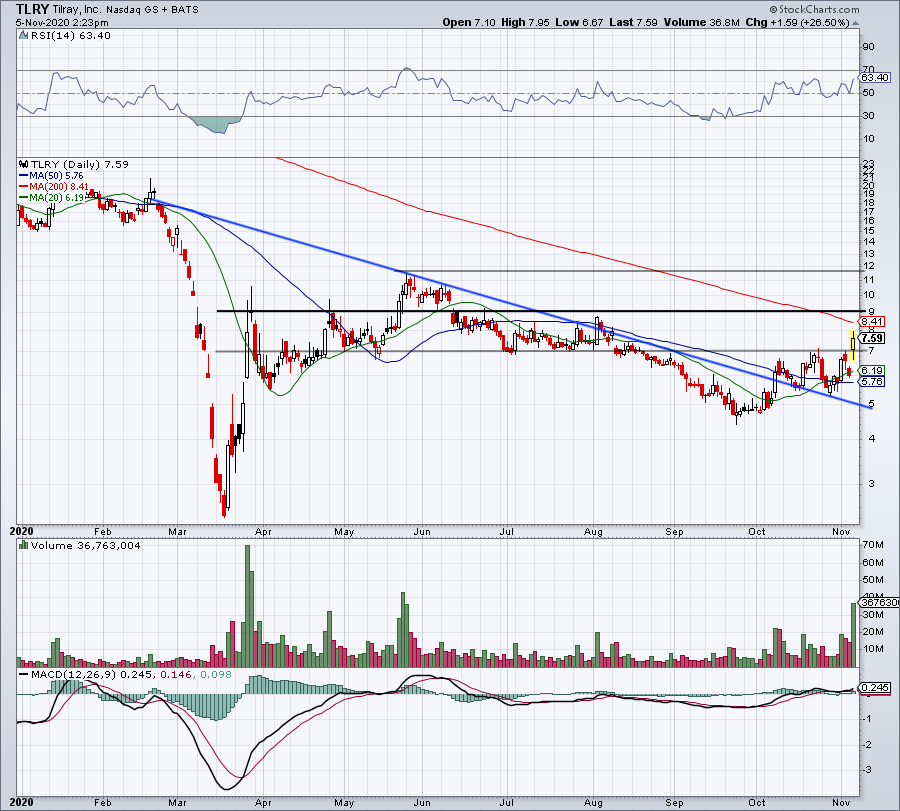
Task: Click the 5-Nov-2020 2:23pm timestamp
Action: point(62,23)
